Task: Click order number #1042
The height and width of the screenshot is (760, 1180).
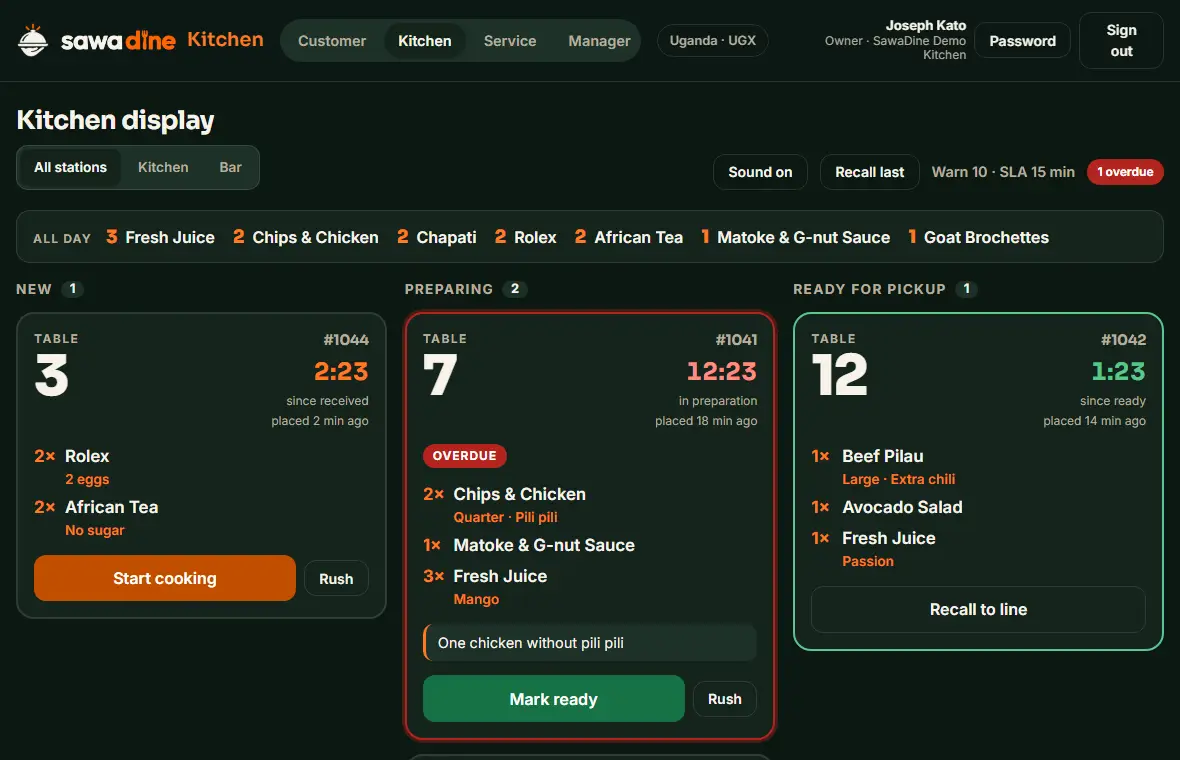Action: coord(1124,340)
